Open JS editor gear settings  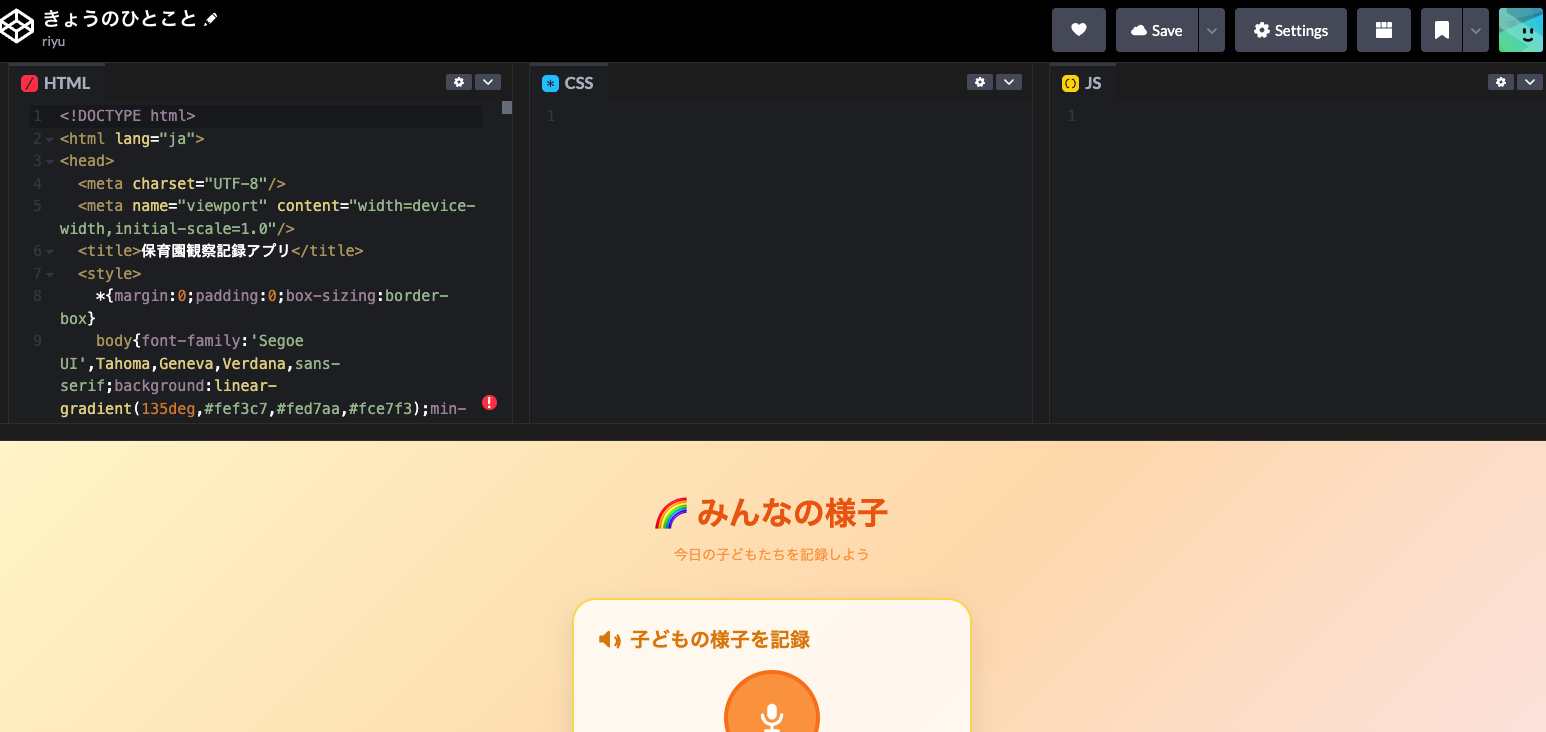(1501, 82)
